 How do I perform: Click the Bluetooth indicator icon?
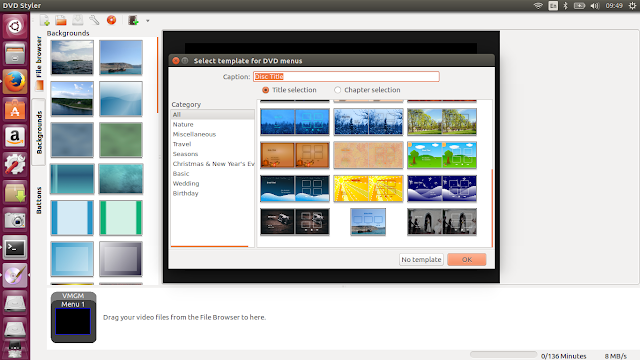pyautogui.click(x=565, y=6)
